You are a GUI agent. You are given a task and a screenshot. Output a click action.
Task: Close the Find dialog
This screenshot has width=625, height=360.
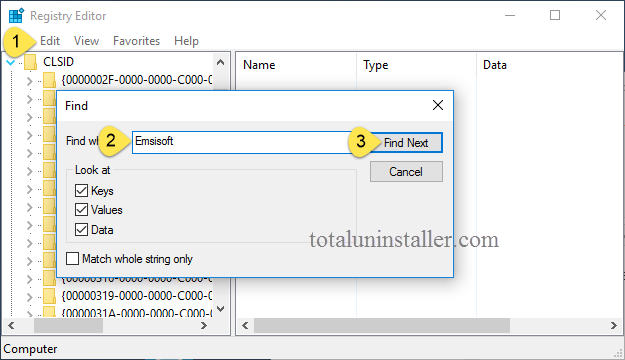click(x=438, y=105)
